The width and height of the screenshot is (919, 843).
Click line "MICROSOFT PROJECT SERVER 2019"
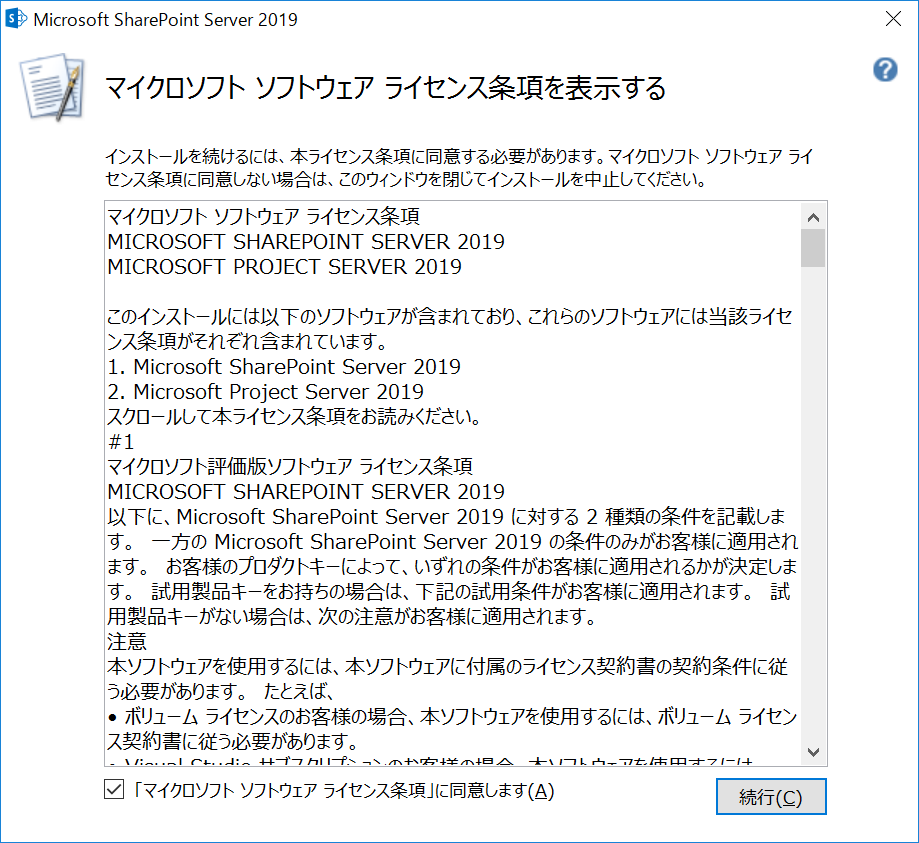coord(284,267)
